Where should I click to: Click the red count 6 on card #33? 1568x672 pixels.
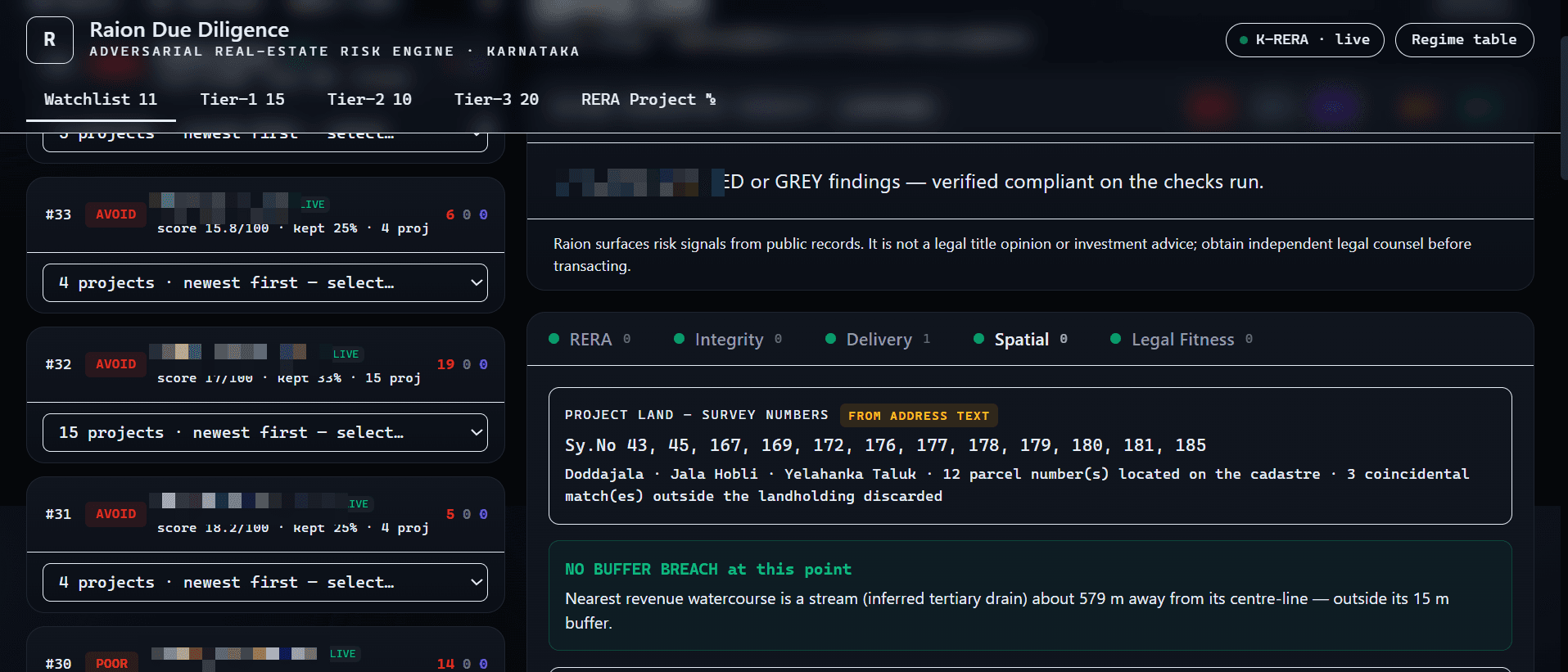[450, 214]
